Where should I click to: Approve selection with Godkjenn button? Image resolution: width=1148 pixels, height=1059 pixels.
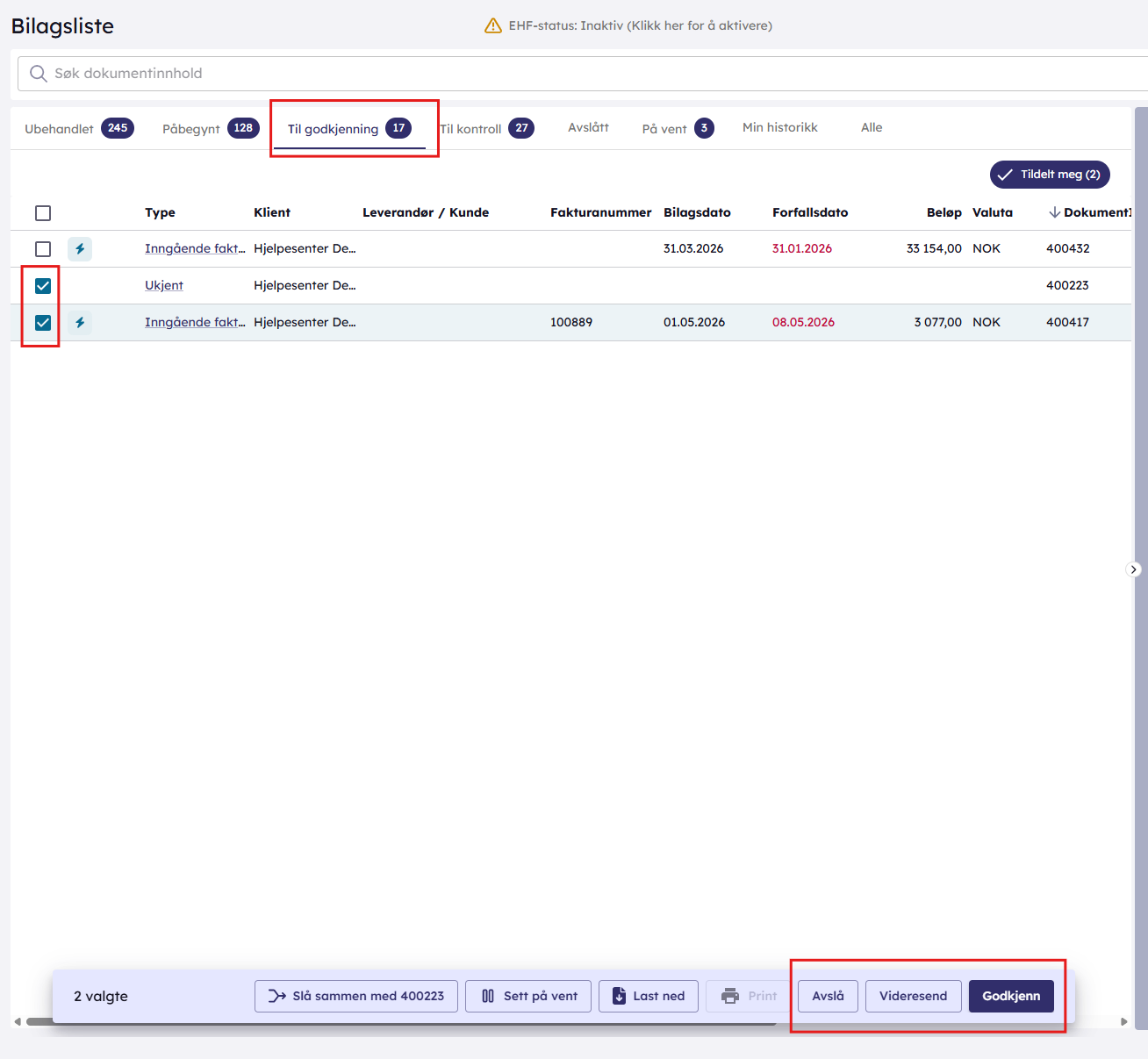pyautogui.click(x=1011, y=996)
